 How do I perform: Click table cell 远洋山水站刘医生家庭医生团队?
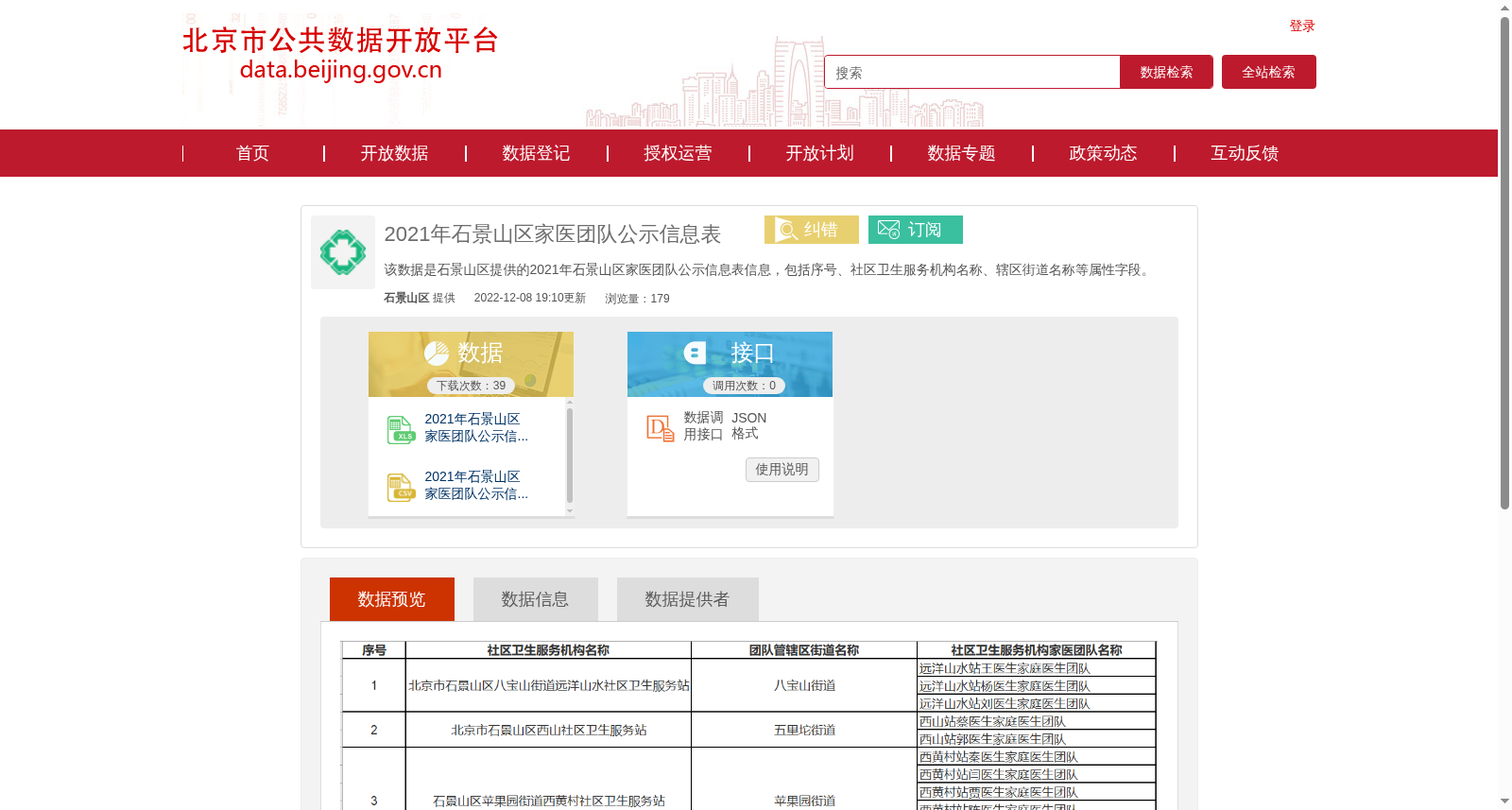(x=1037, y=703)
